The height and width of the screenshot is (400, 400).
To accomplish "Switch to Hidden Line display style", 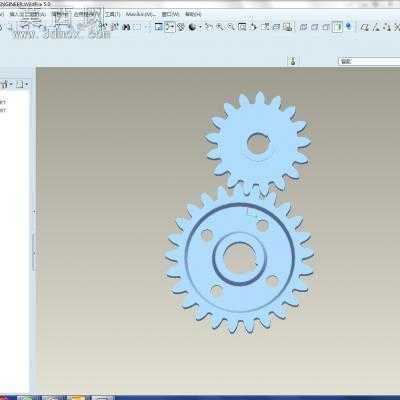I will tap(315, 27).
